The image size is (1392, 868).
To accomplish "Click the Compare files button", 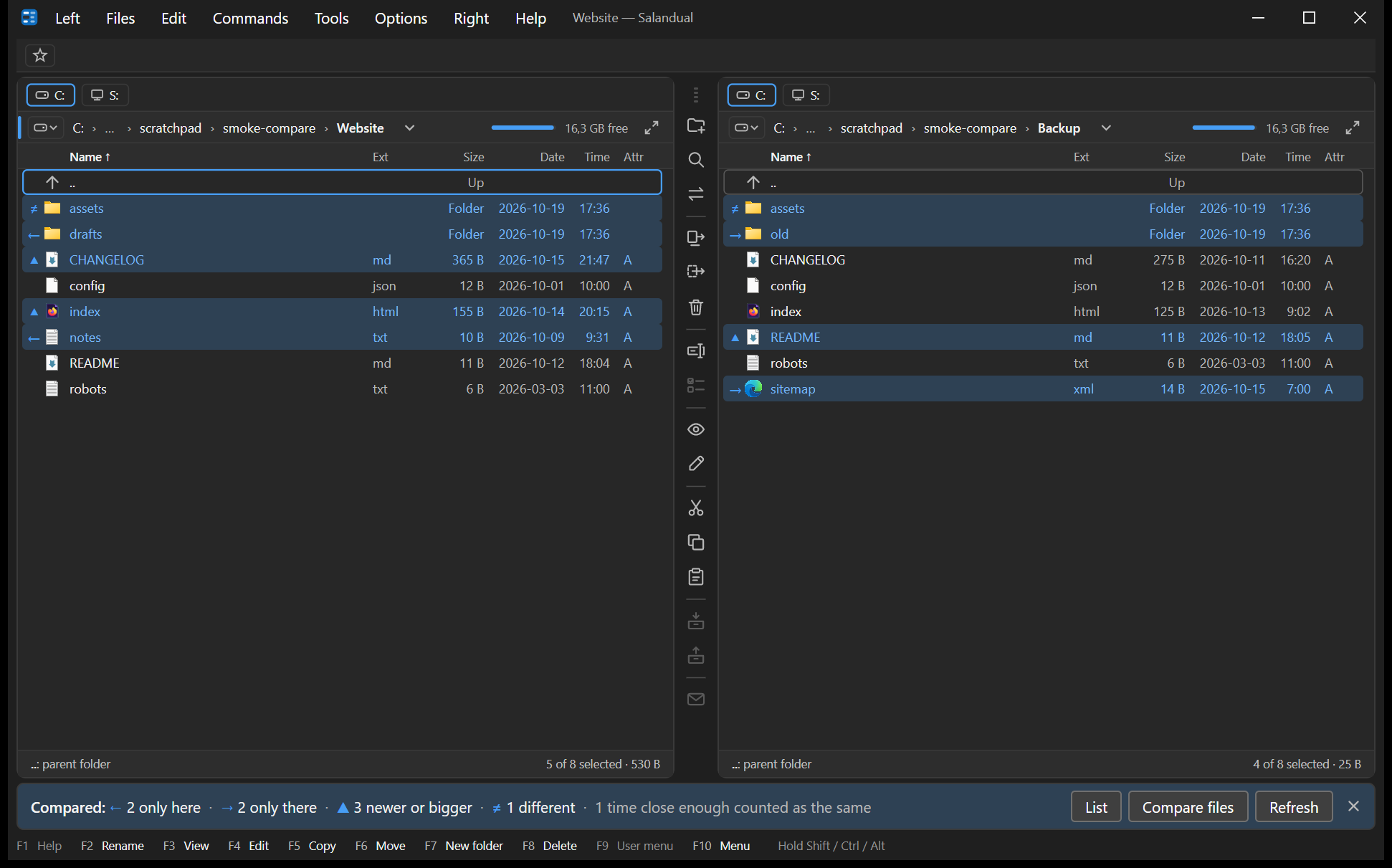I will click(1188, 807).
